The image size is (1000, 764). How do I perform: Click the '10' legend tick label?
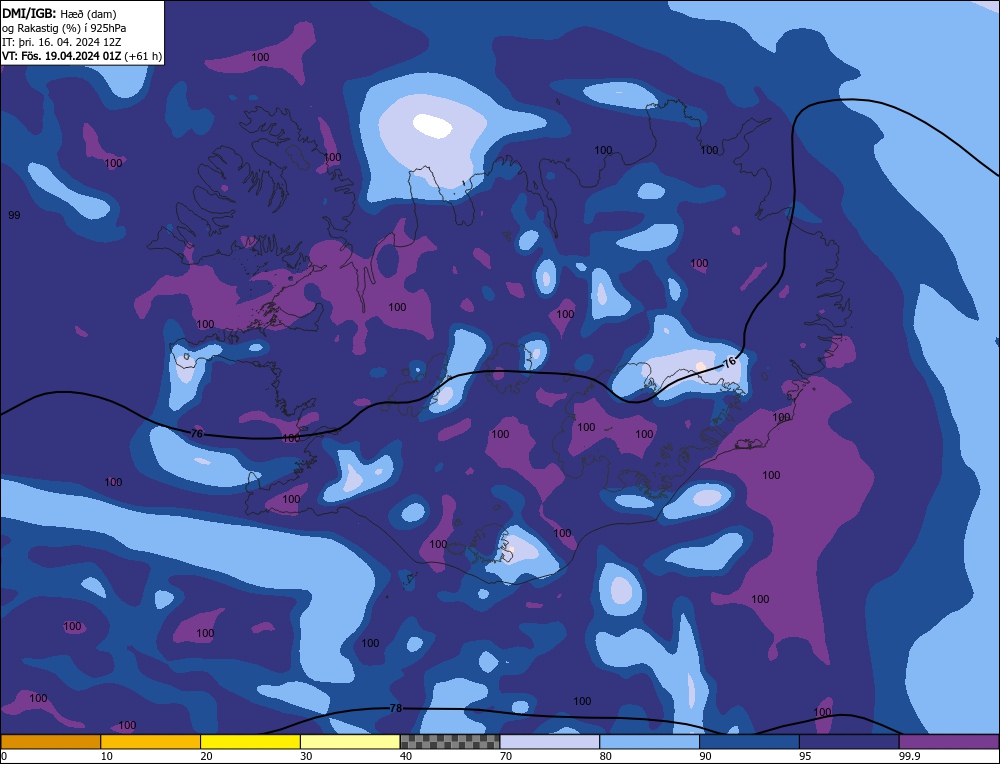[x=107, y=756]
